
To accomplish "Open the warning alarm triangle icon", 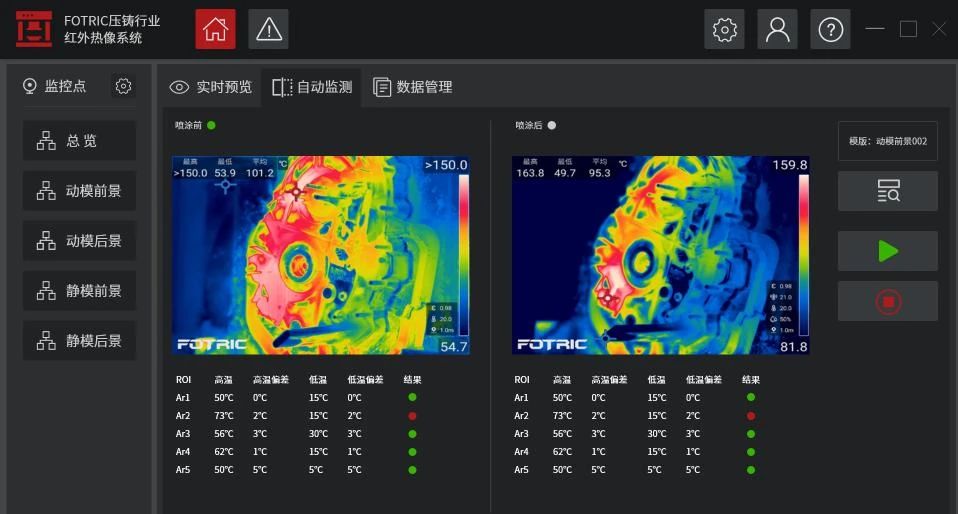I will point(268,29).
